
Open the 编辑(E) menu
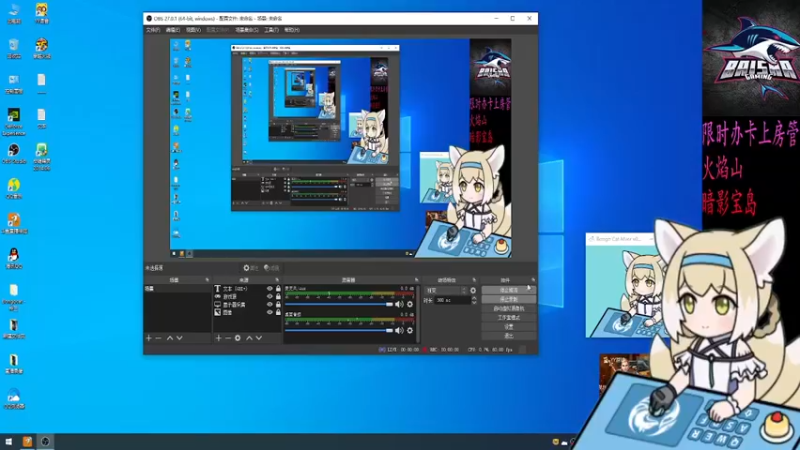pos(173,30)
